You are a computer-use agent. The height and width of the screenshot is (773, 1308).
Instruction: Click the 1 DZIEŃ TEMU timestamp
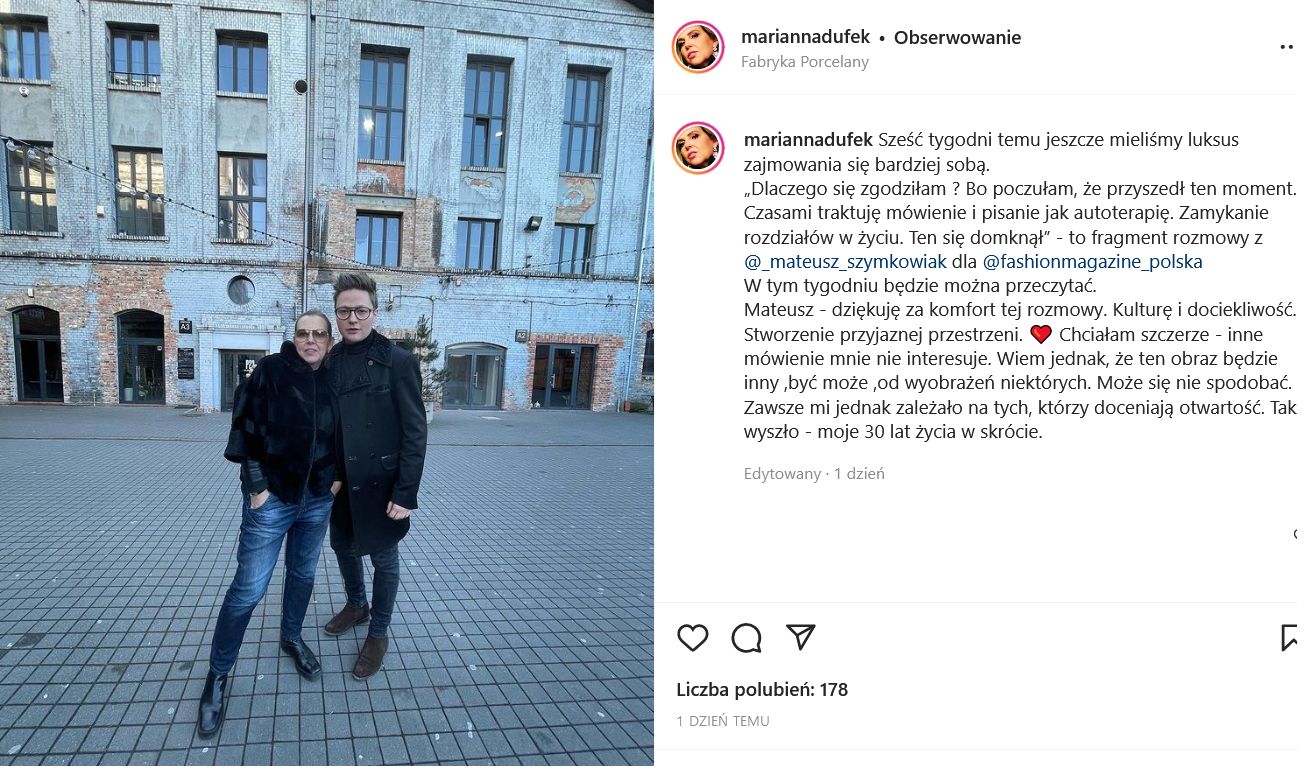[x=723, y=721]
